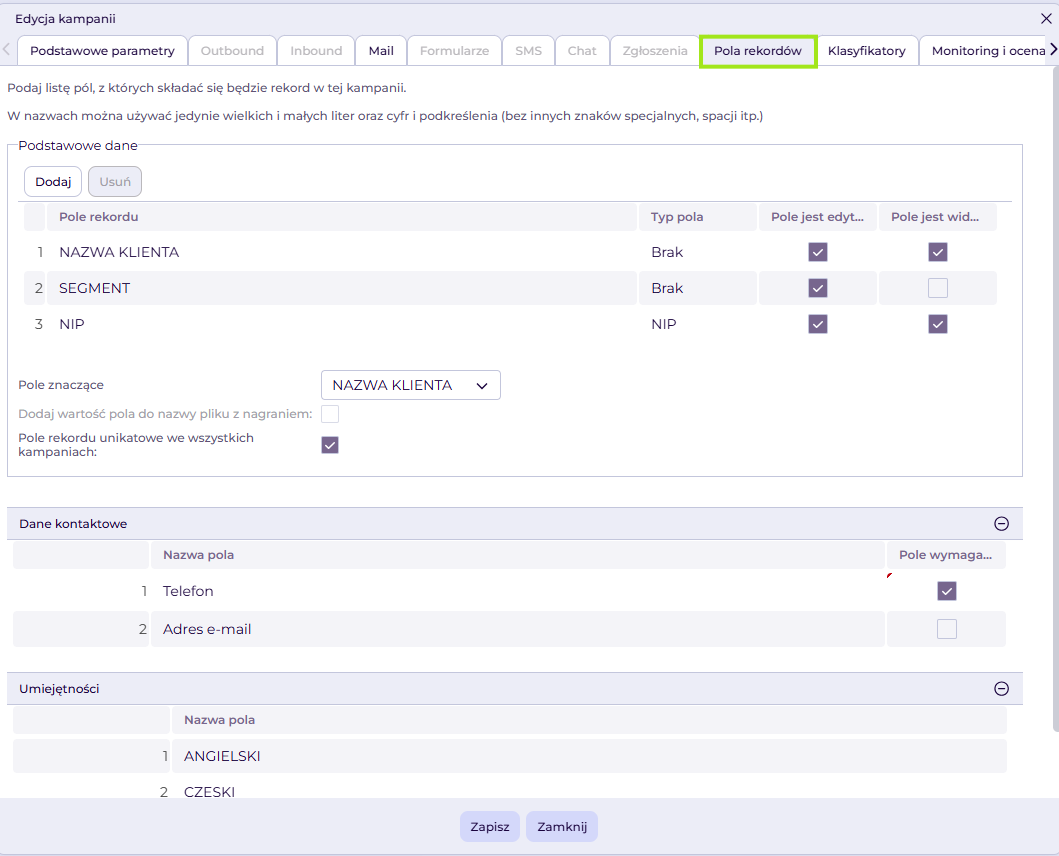Save changes with the Zapisz button
1059x856 pixels.
pyautogui.click(x=490, y=826)
